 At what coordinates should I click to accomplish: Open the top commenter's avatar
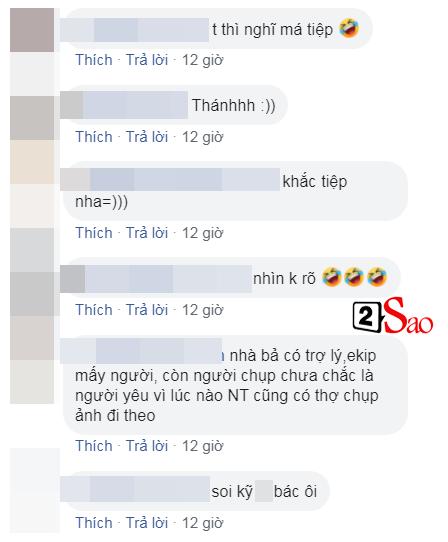(x=32, y=30)
